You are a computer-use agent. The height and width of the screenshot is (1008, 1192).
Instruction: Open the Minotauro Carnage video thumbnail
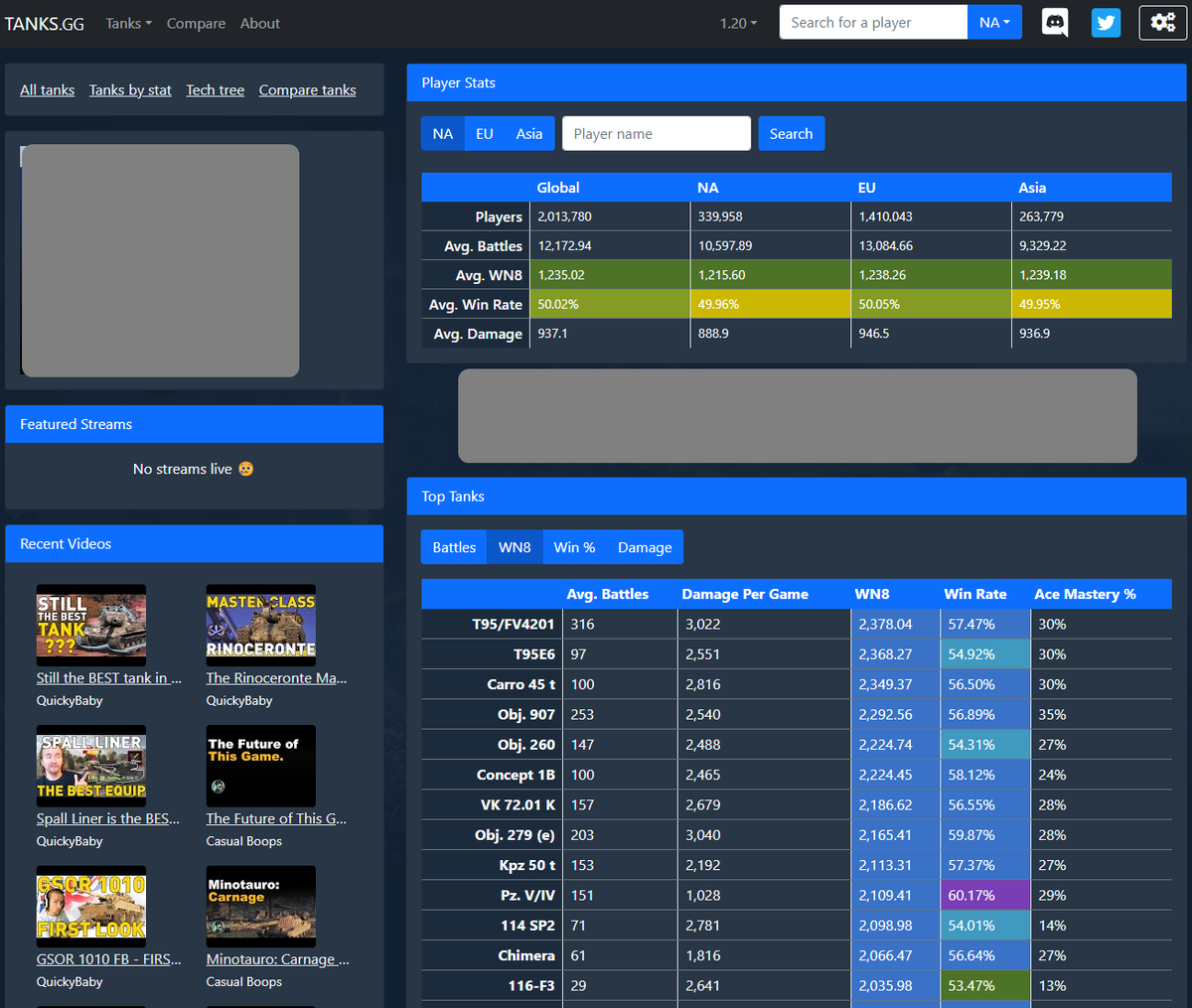(261, 907)
